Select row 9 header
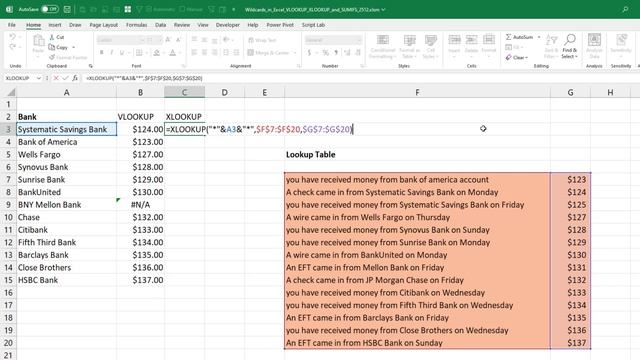The width and height of the screenshot is (640, 360). [x=8, y=204]
